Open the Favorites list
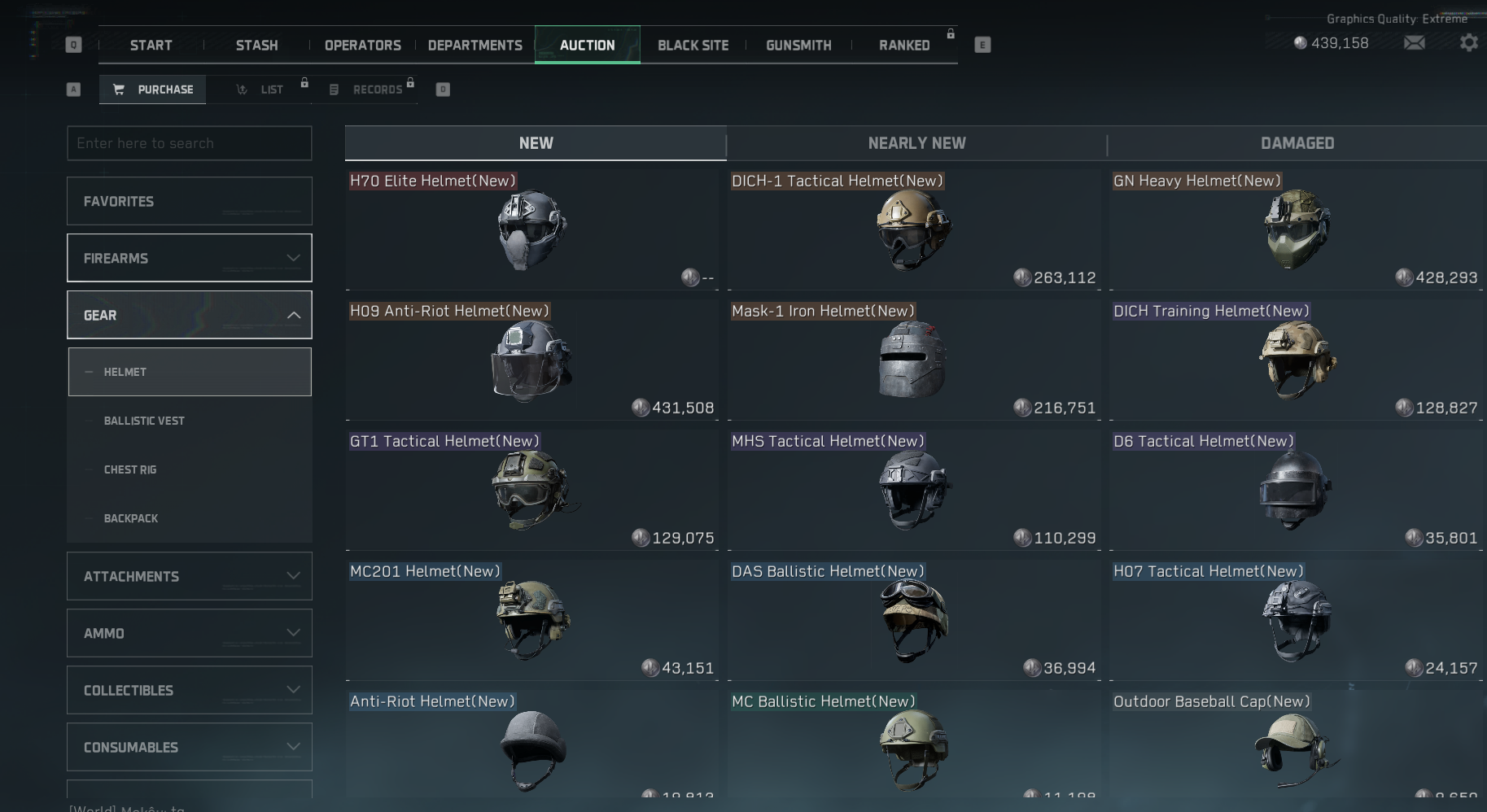 pos(189,201)
